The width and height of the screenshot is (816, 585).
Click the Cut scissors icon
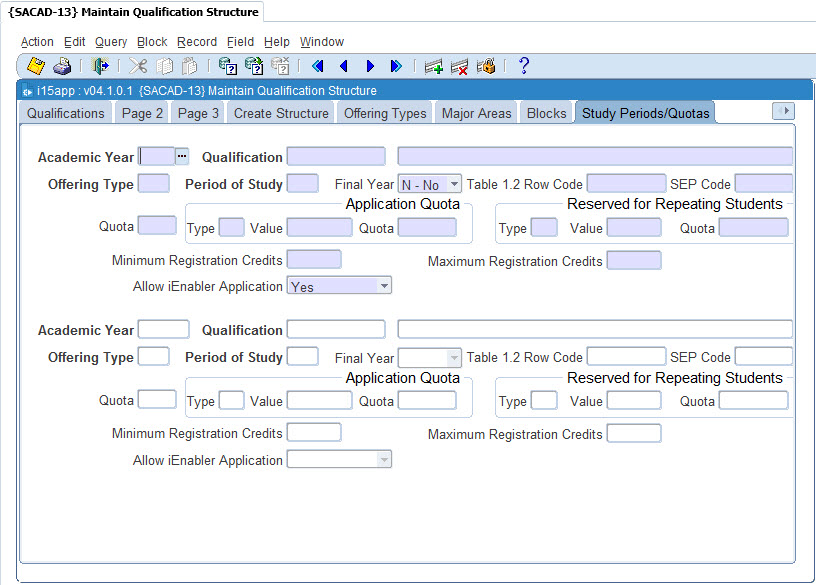138,66
